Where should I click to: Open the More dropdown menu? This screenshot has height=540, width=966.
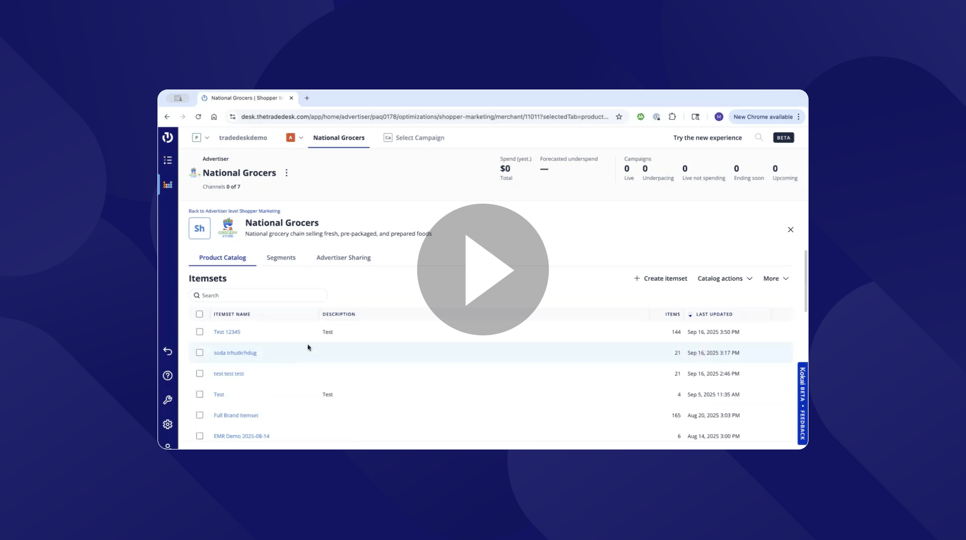coord(776,279)
